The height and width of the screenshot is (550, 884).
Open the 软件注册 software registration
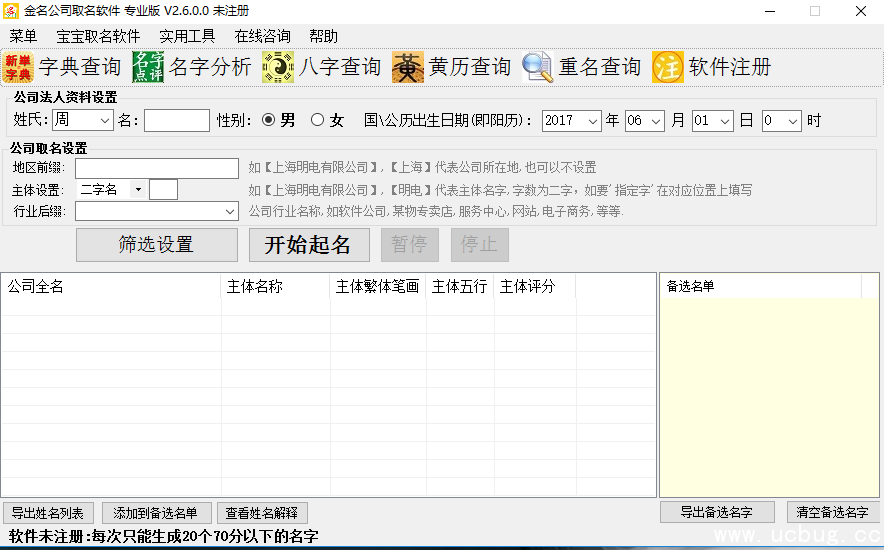[x=711, y=67]
